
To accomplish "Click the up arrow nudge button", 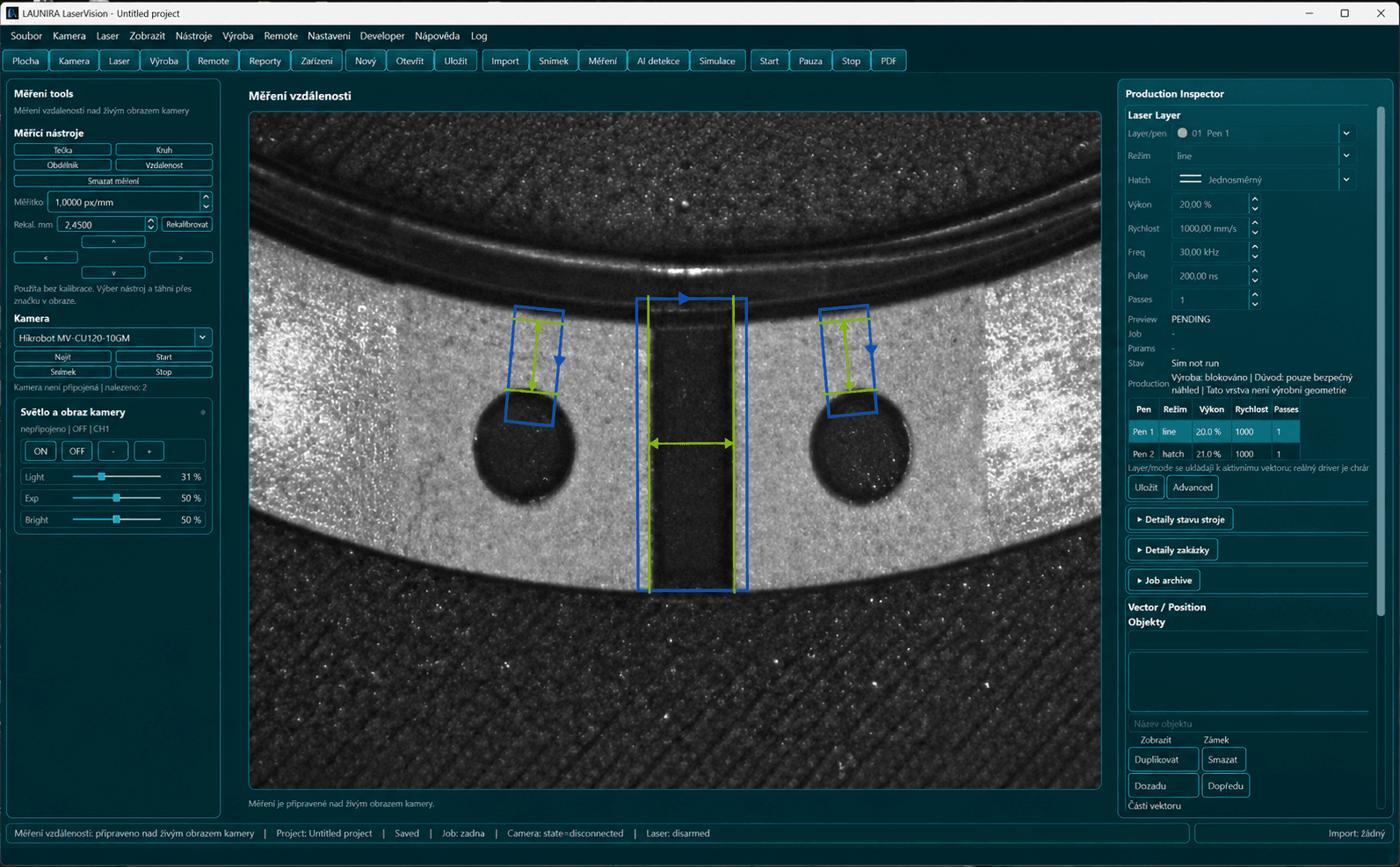I will pyautogui.click(x=113, y=242).
